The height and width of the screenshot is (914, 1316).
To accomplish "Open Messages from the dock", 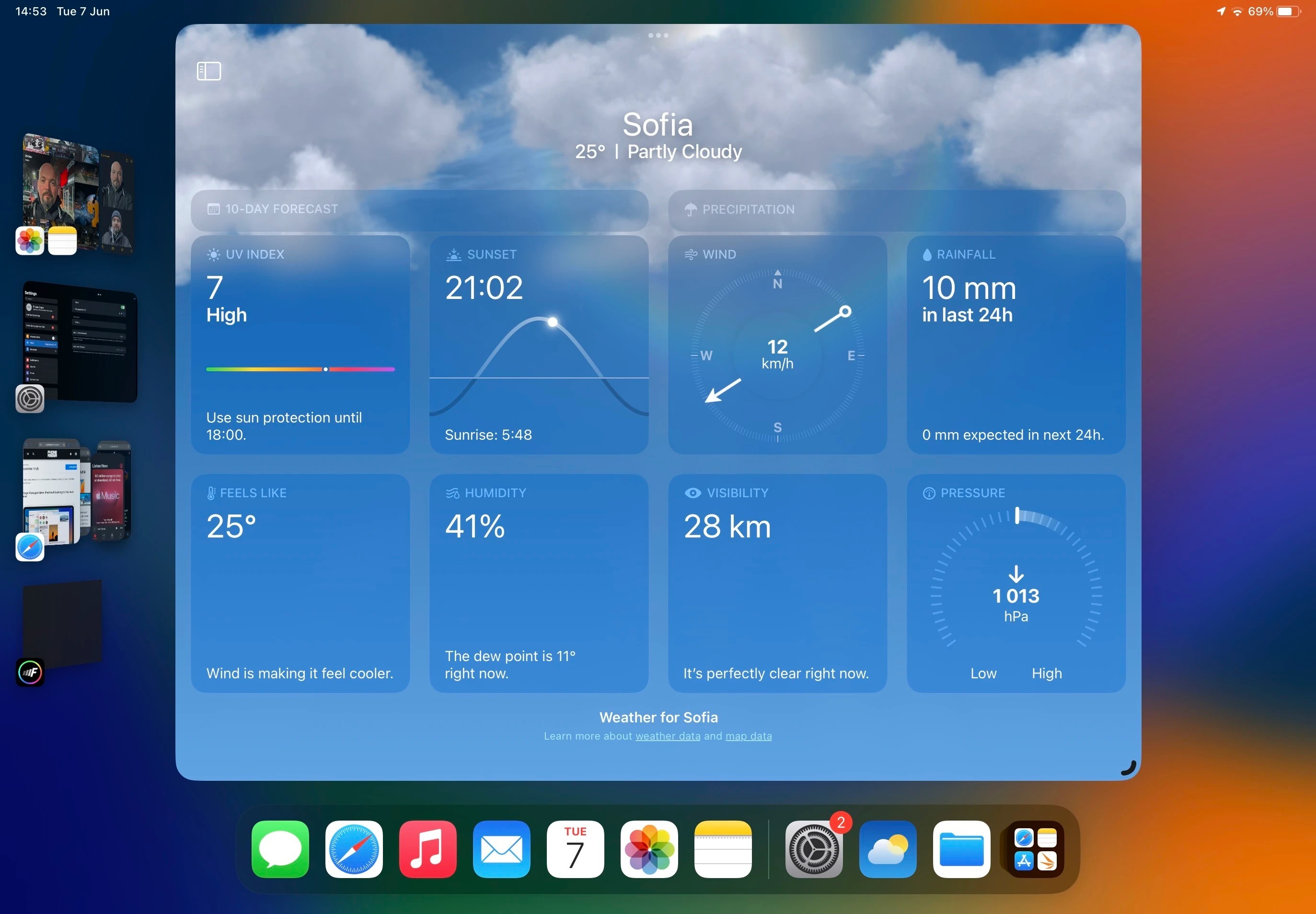I will (280, 849).
